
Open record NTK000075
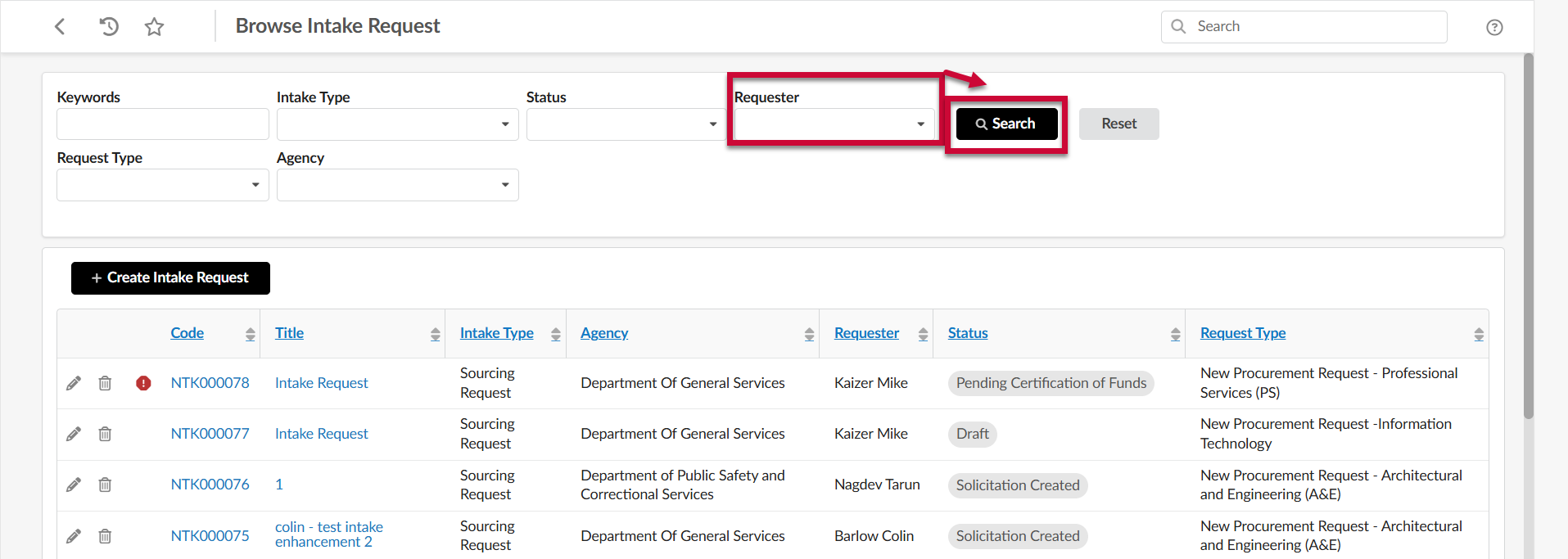210,536
